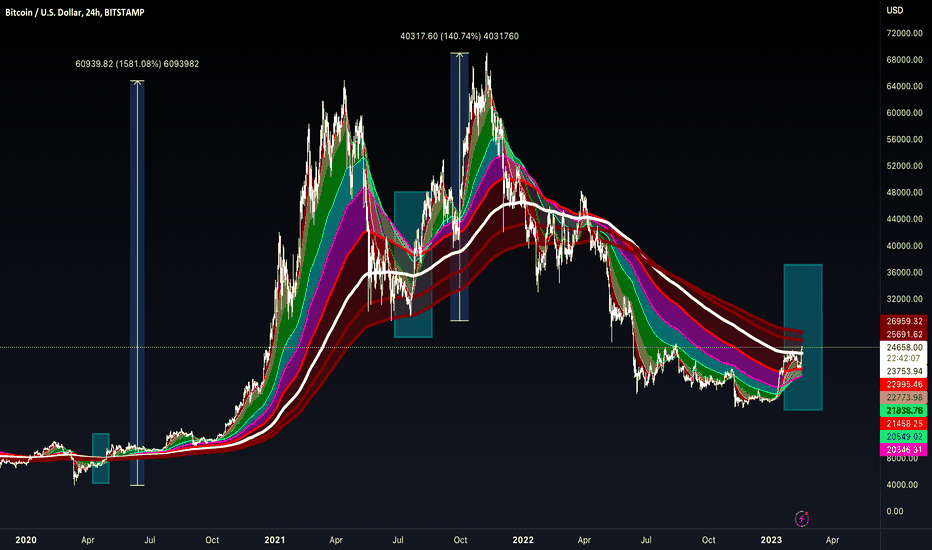Screen dimensions: 932x550
Task: Click the Bitcoin / U.S. Dollar chart title
Action: [75, 12]
